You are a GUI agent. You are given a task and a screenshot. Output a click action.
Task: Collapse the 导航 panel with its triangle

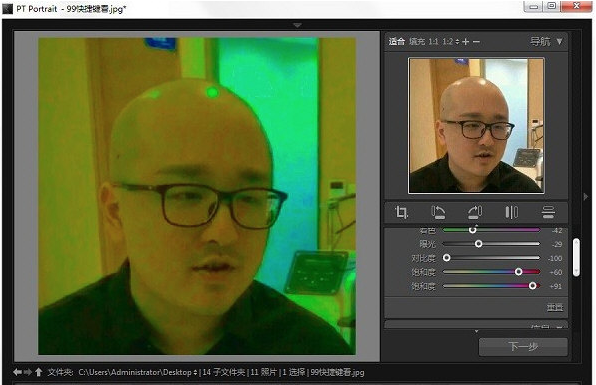click(x=560, y=41)
